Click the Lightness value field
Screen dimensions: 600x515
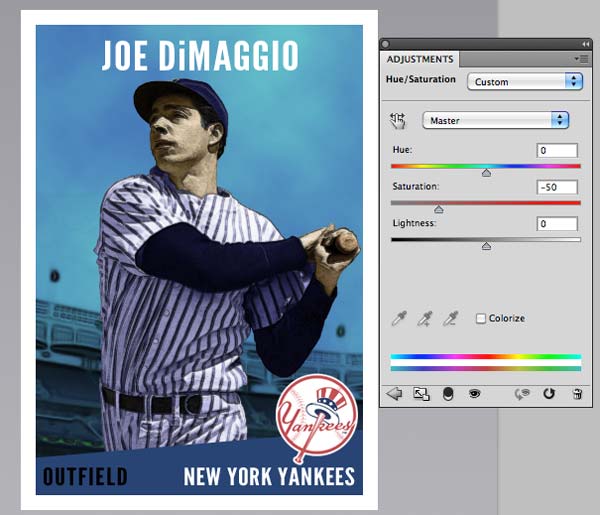pos(557,224)
